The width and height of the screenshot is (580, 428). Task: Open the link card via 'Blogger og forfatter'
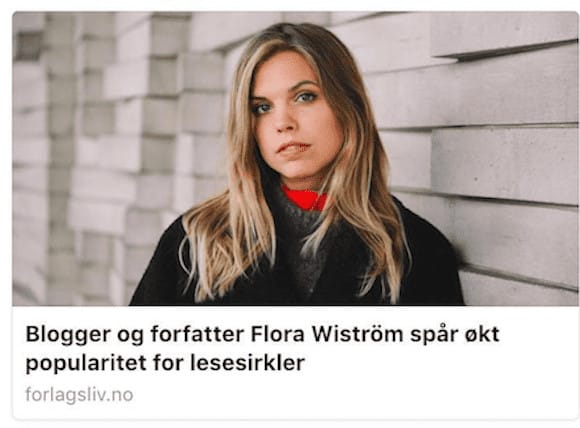coord(135,334)
